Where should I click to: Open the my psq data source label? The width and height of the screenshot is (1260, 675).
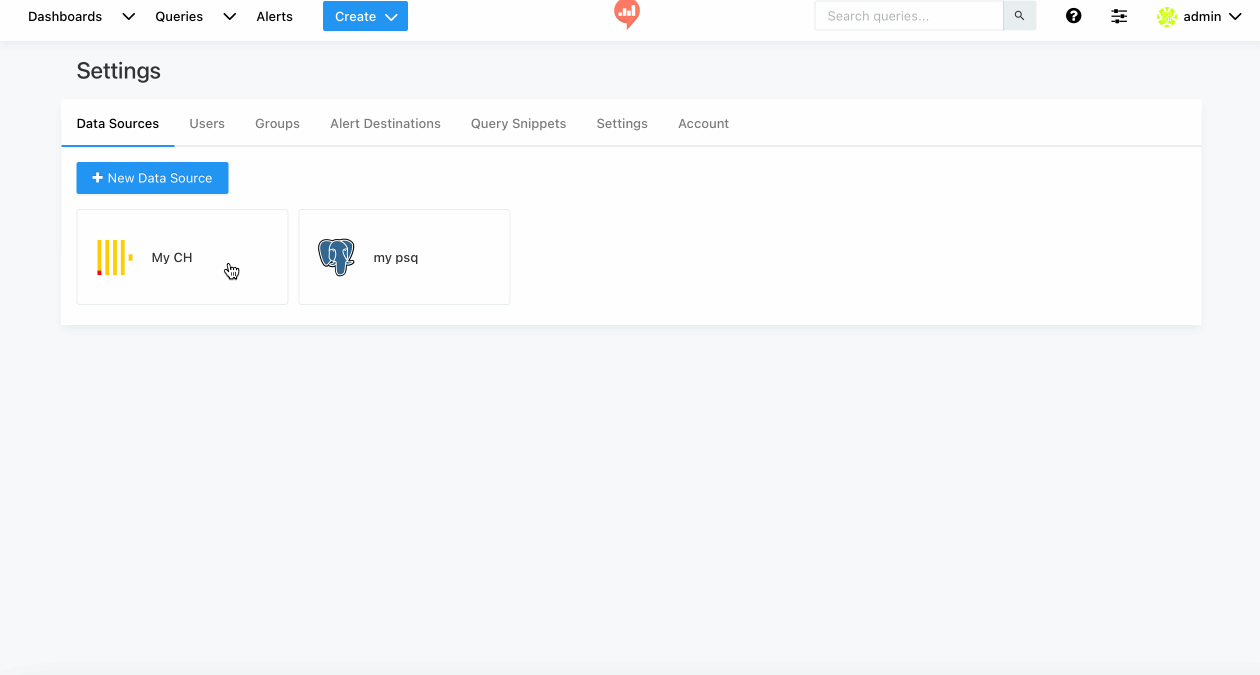[x=396, y=258]
